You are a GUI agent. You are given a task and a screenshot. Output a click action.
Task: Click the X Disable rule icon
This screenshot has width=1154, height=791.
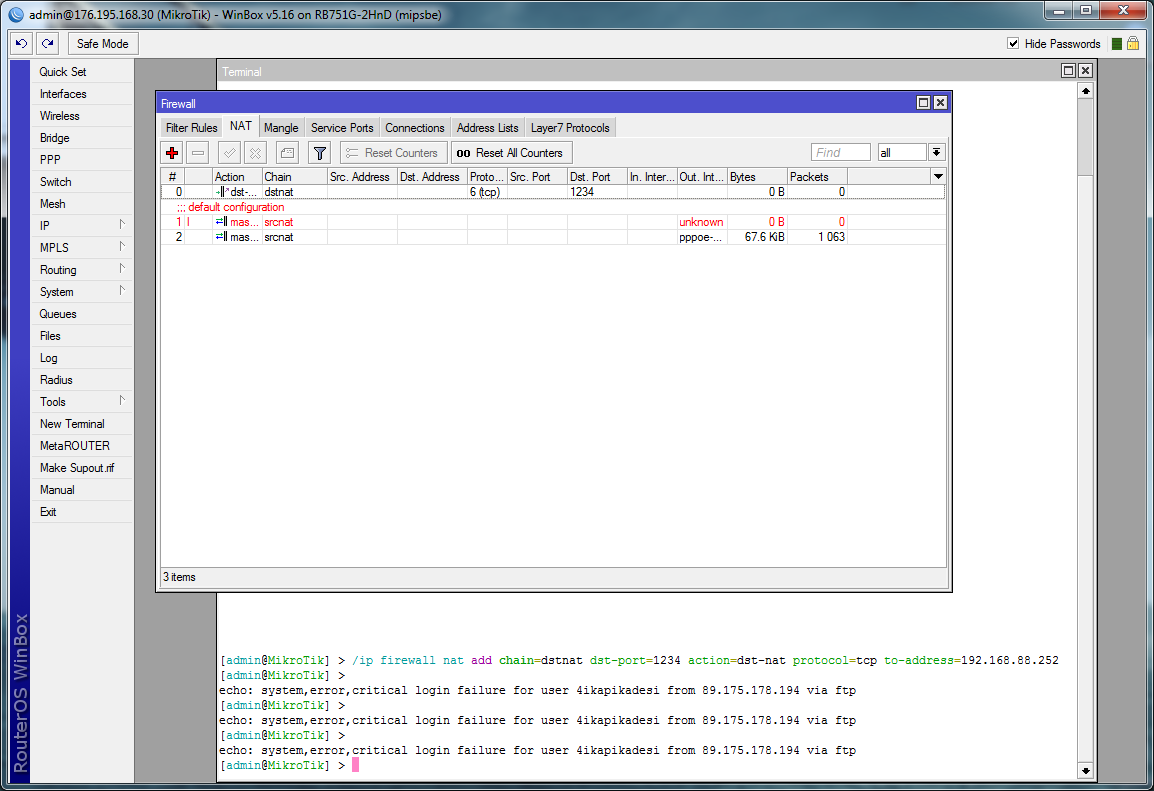click(255, 153)
